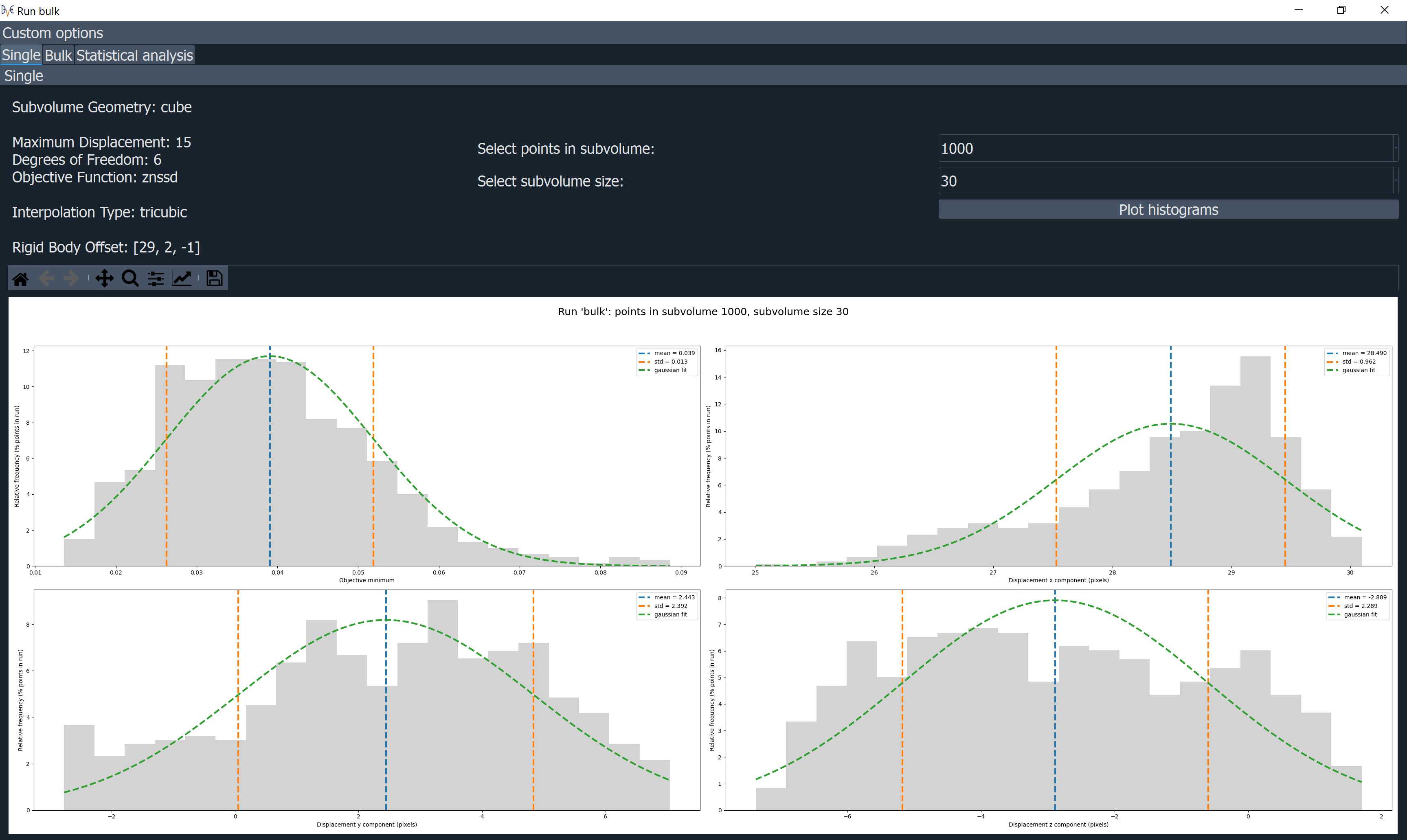1407x840 pixels.
Task: Click the Custom options header
Action: pos(704,33)
